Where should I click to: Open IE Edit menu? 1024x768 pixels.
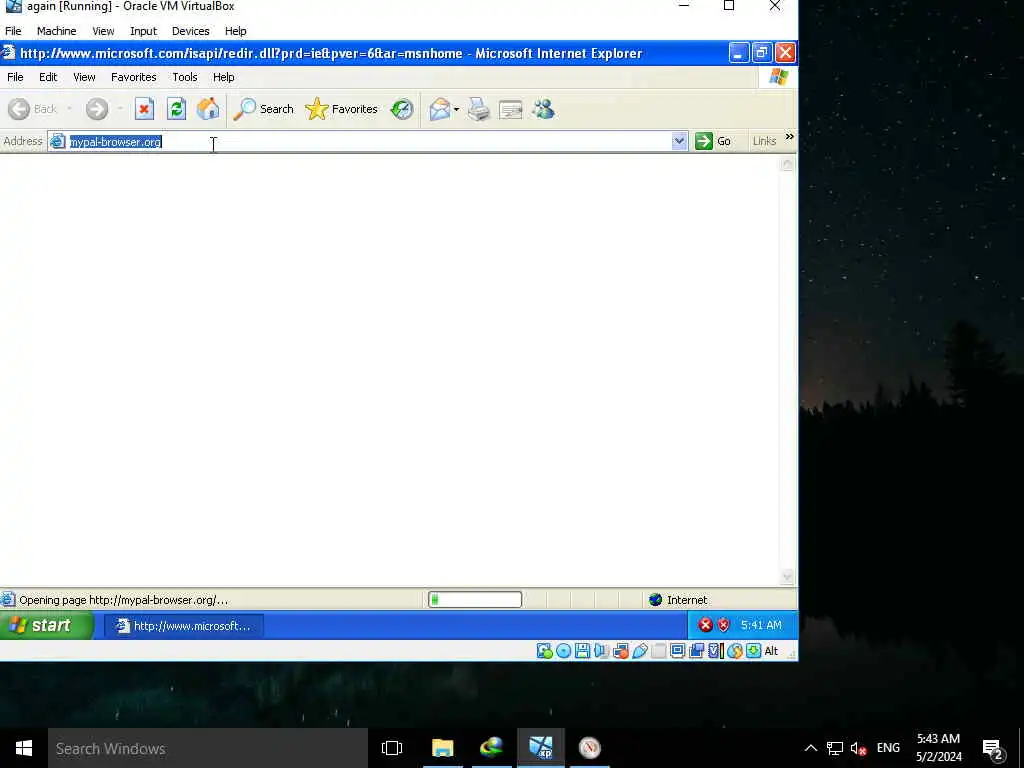[48, 77]
